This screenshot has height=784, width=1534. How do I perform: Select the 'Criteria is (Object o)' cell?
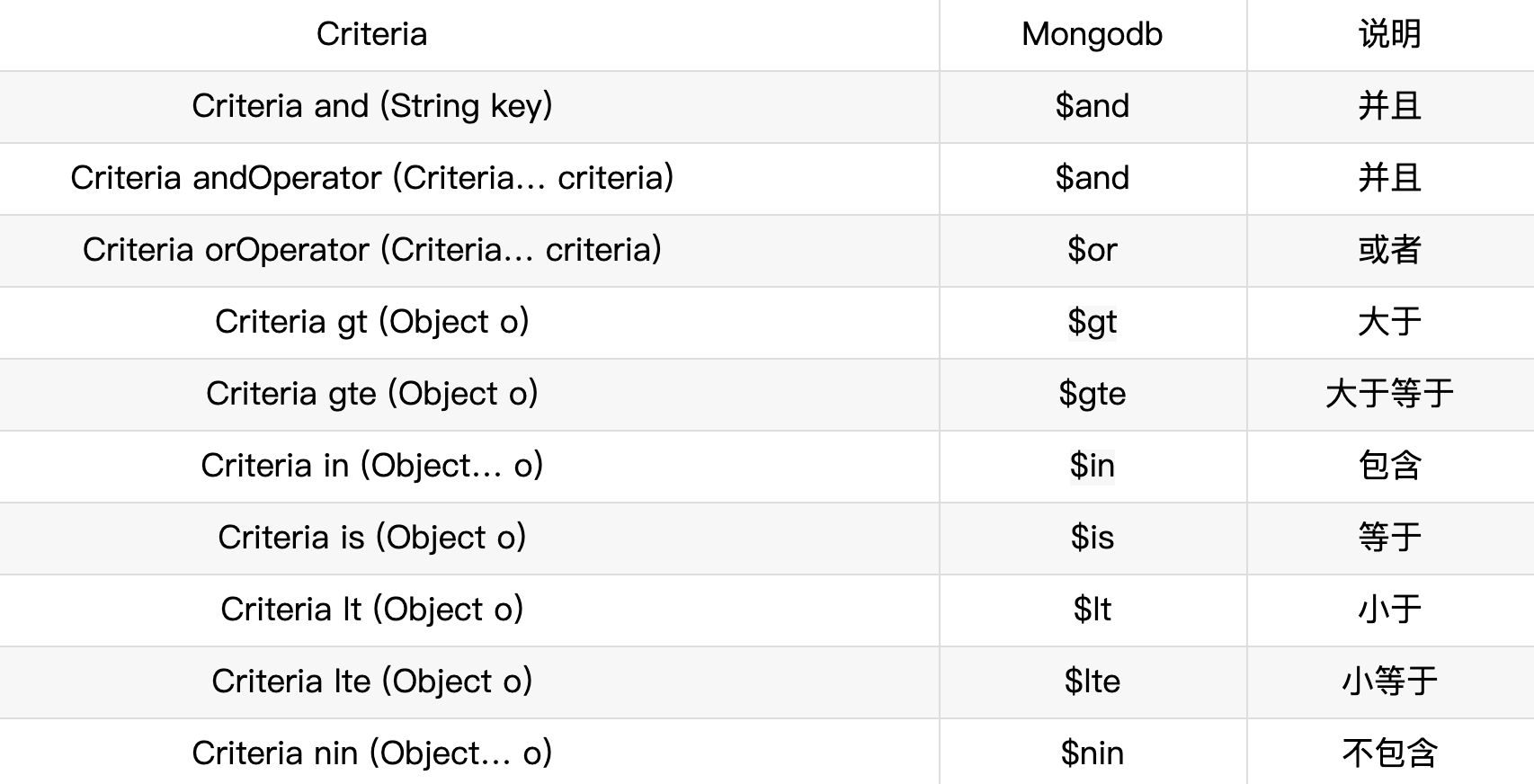click(x=371, y=539)
